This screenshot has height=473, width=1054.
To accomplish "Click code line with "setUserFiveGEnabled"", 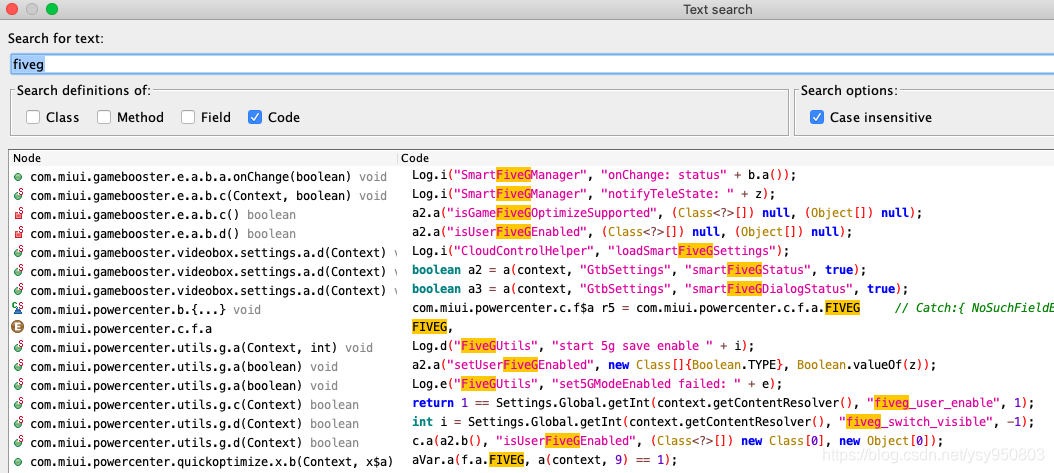I will 674,365.
